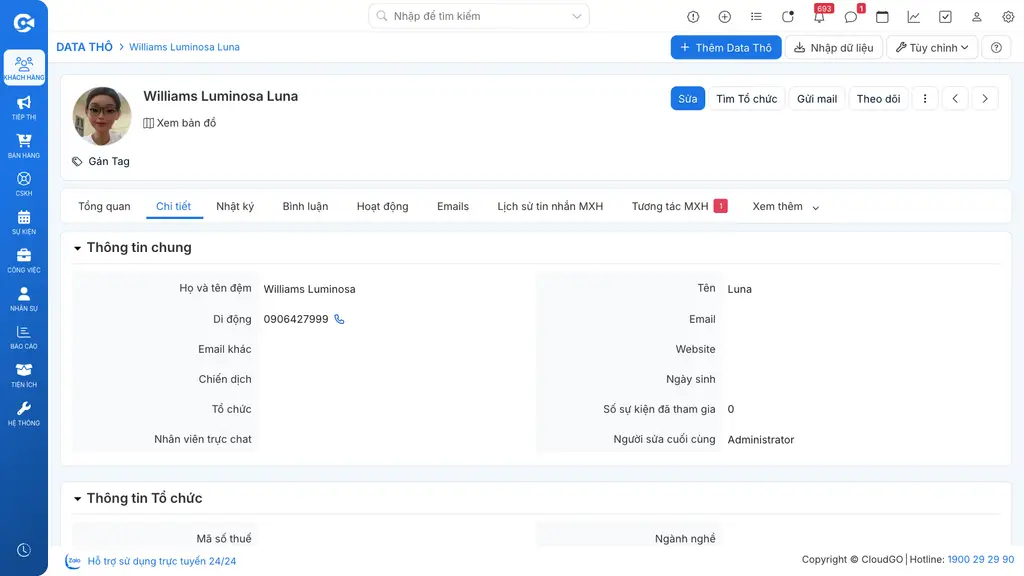Open the Nhật ký tab
The height and width of the screenshot is (576, 1024).
pos(235,206)
